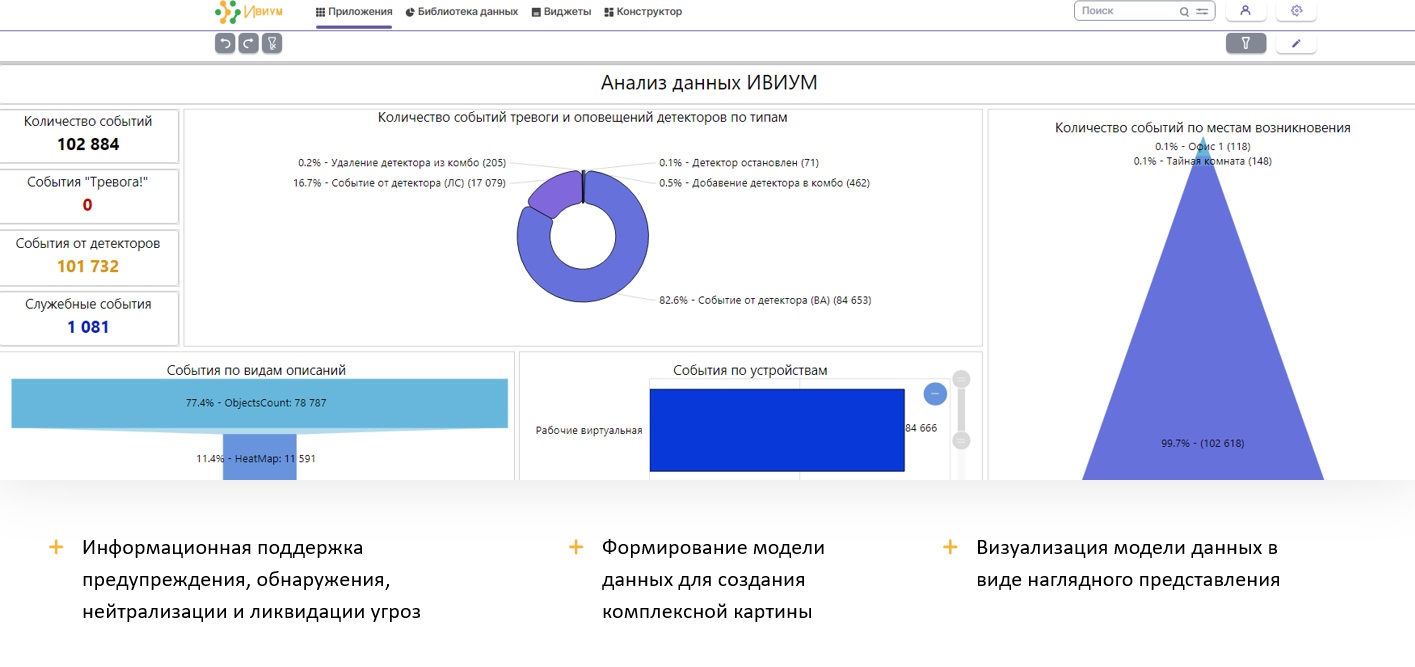Viewport: 1415px width, 667px height.
Task: Select the Количество событий 102 884 card
Action: [88, 136]
